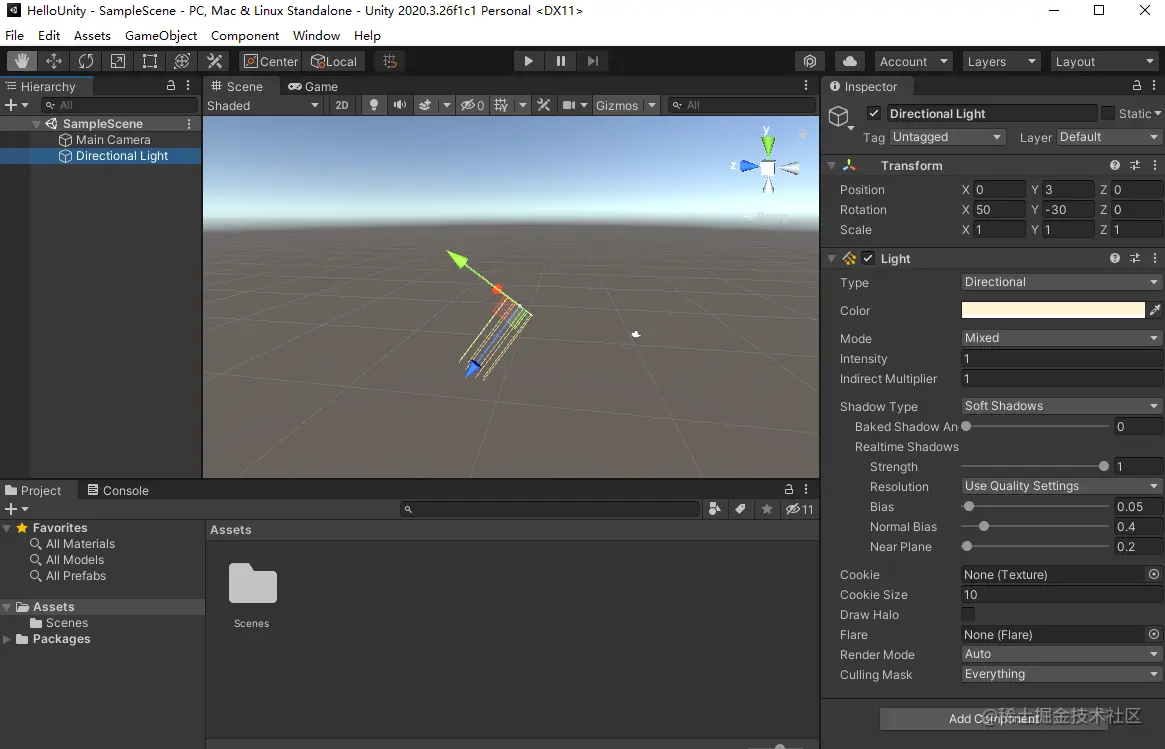
Task: Disable the Light component checkbox
Action: click(x=868, y=258)
